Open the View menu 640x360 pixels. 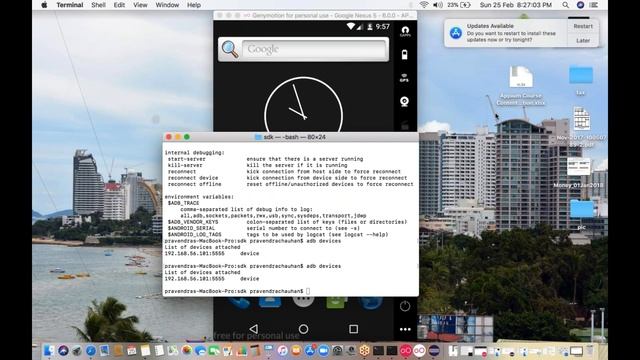click(140, 5)
